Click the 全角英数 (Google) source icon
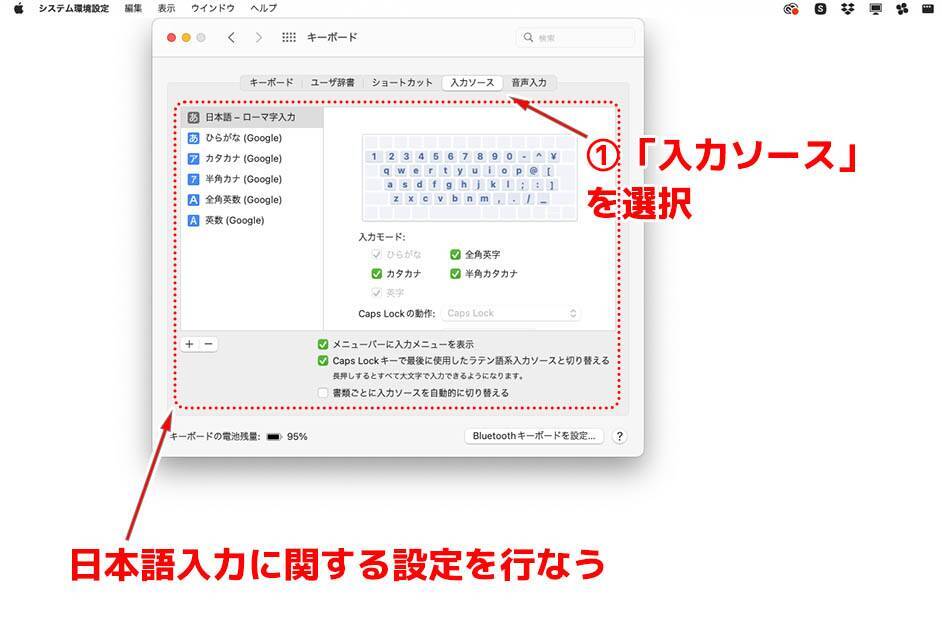Screen dimensions: 942x628 click(193, 200)
